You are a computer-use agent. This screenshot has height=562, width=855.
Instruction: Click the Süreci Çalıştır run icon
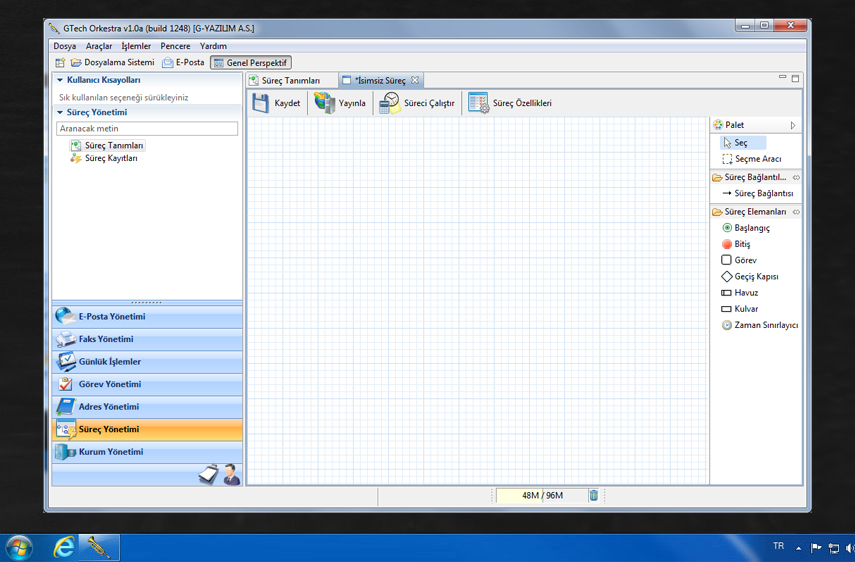(x=390, y=103)
